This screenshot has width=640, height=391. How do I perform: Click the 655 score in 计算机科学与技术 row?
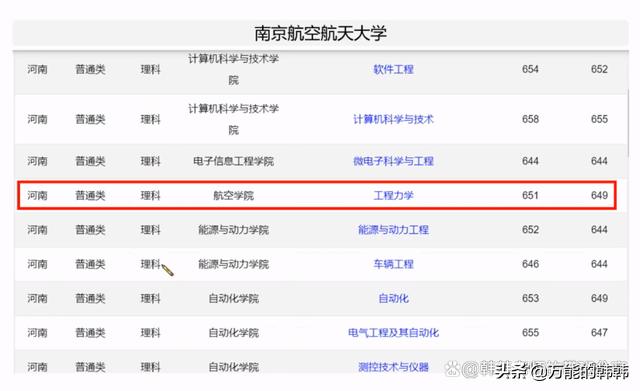599,119
